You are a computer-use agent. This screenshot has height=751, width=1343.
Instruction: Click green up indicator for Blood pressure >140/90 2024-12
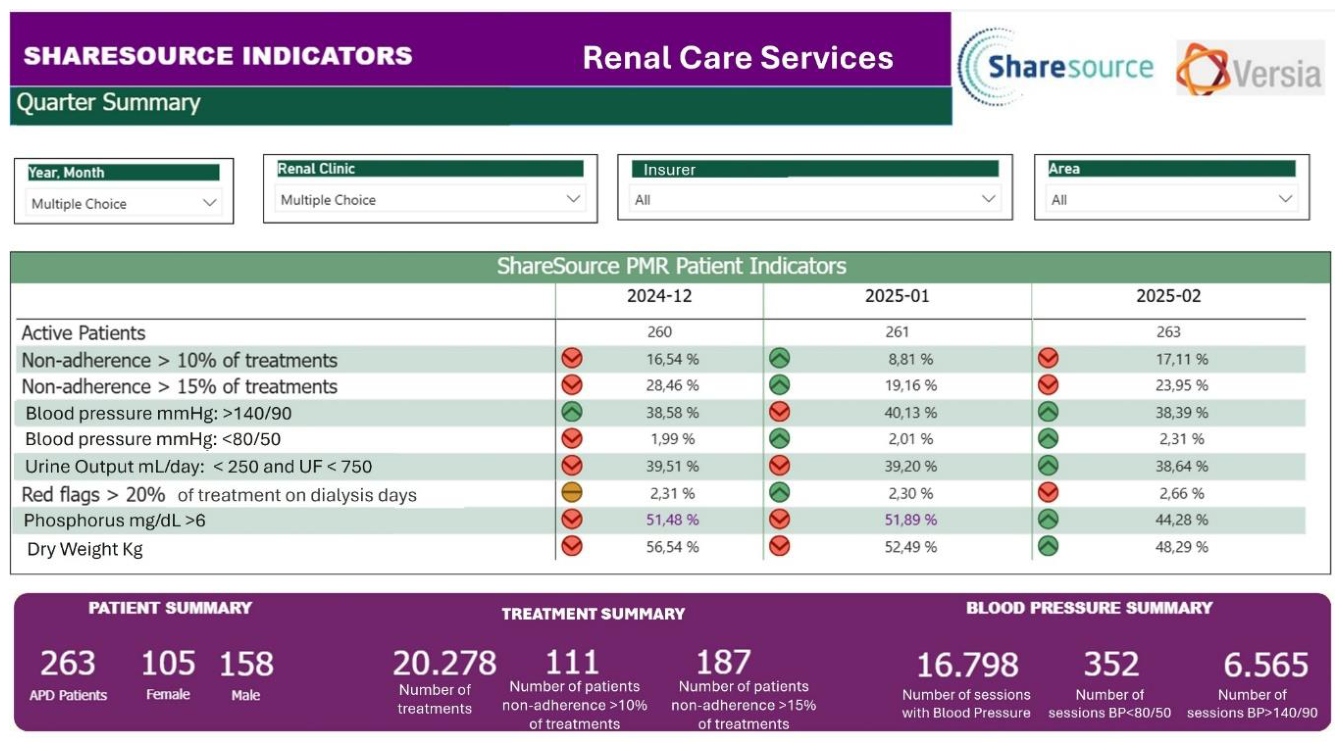(572, 411)
